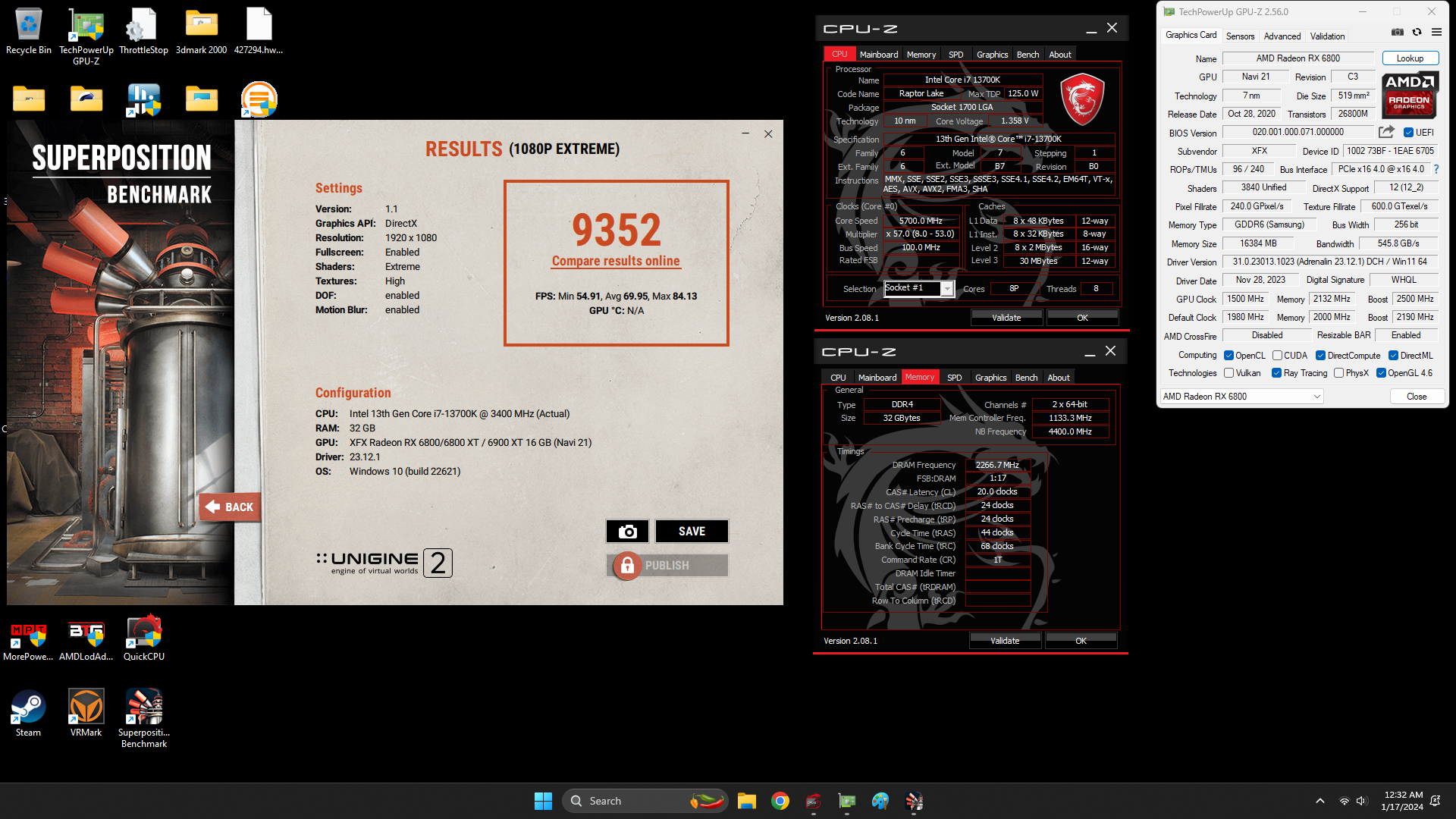Open the orange chat-bubble desktop shortcut
The image size is (1456, 819).
click(259, 99)
